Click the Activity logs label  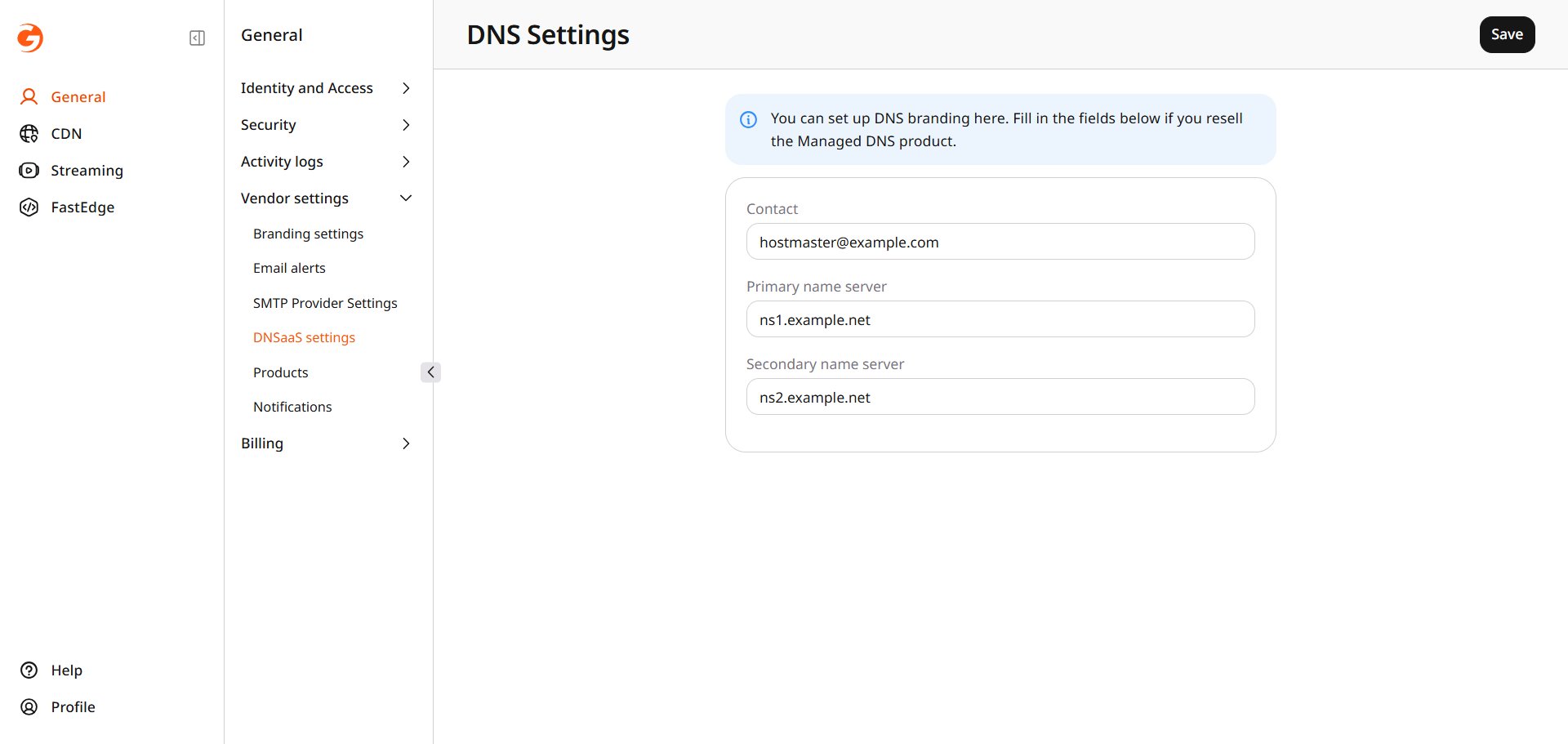282,162
